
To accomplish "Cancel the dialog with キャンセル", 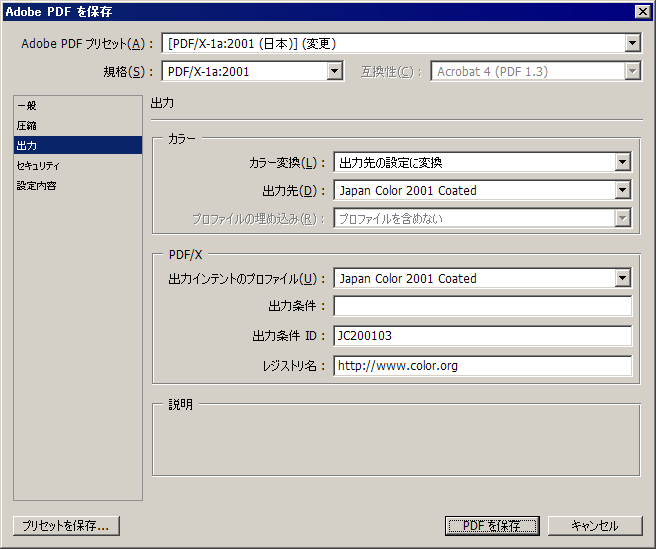I will click(x=594, y=525).
